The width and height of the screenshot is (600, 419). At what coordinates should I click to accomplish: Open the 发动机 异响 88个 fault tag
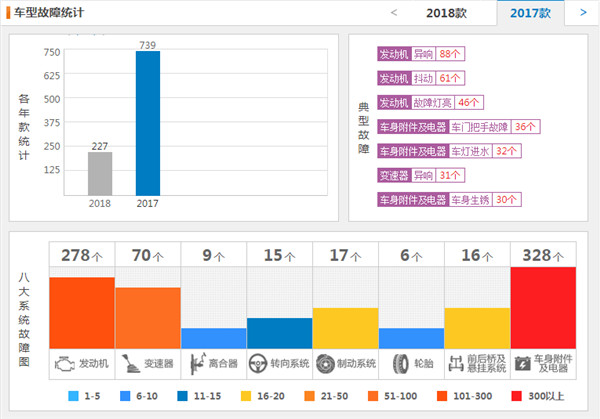pyautogui.click(x=421, y=54)
